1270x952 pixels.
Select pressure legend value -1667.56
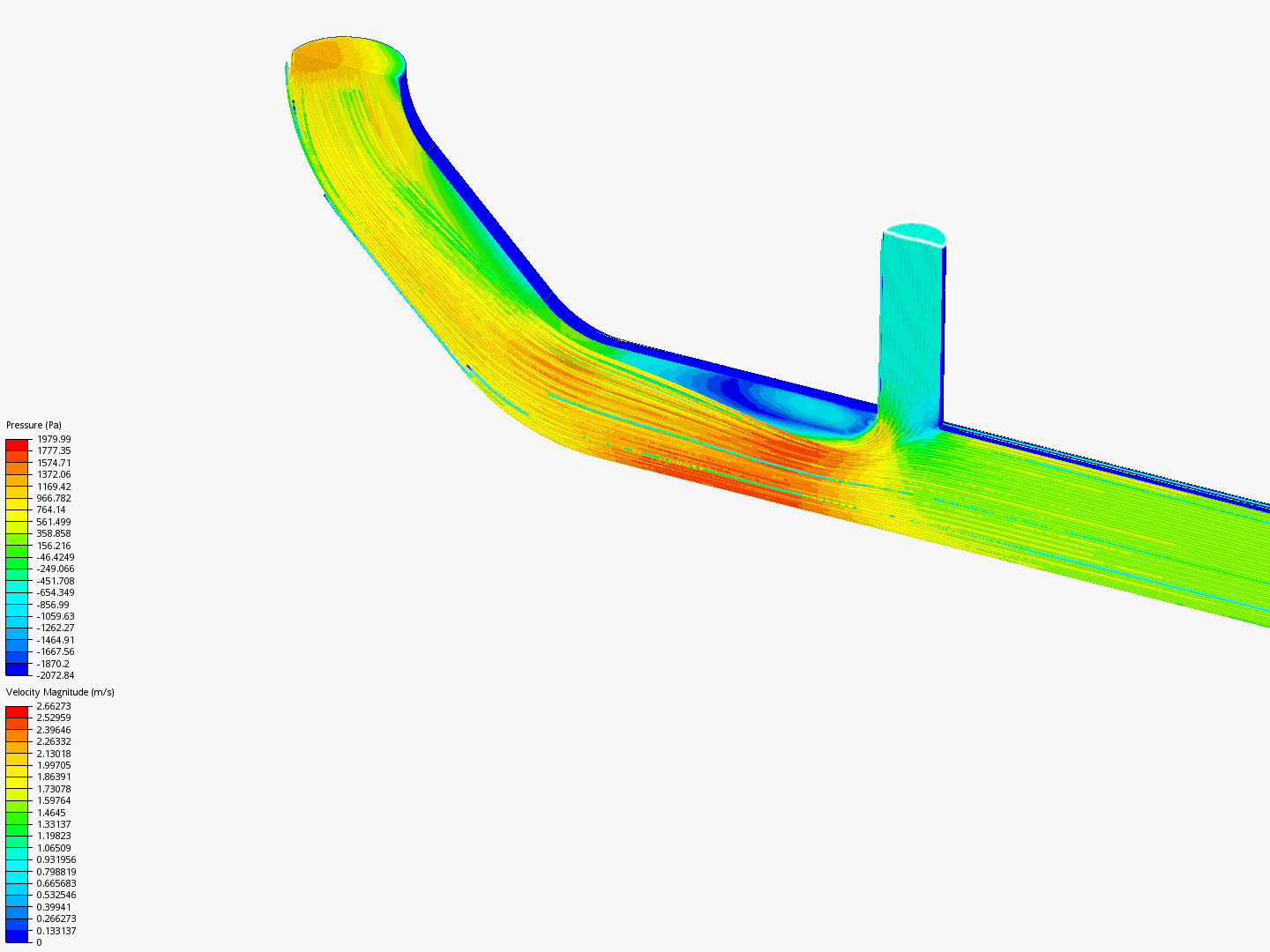tap(56, 651)
